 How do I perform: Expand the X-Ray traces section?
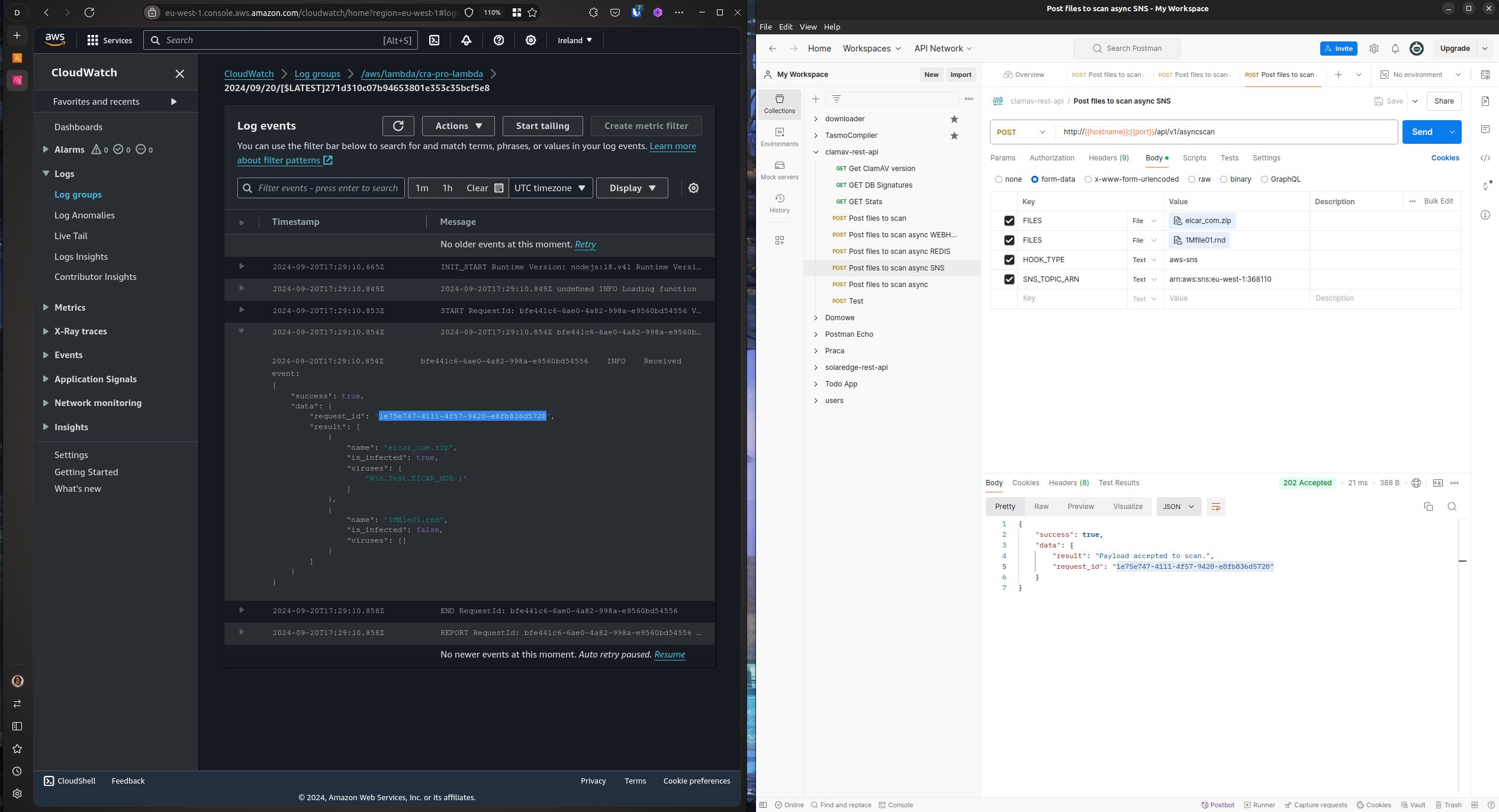point(46,331)
